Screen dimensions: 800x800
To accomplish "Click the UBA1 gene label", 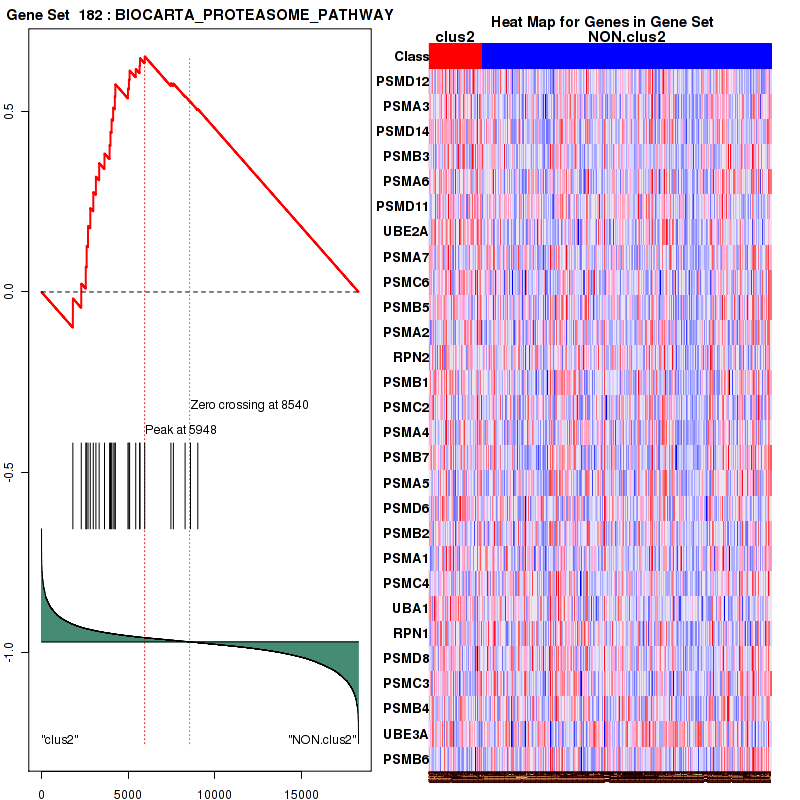I will (x=410, y=608).
